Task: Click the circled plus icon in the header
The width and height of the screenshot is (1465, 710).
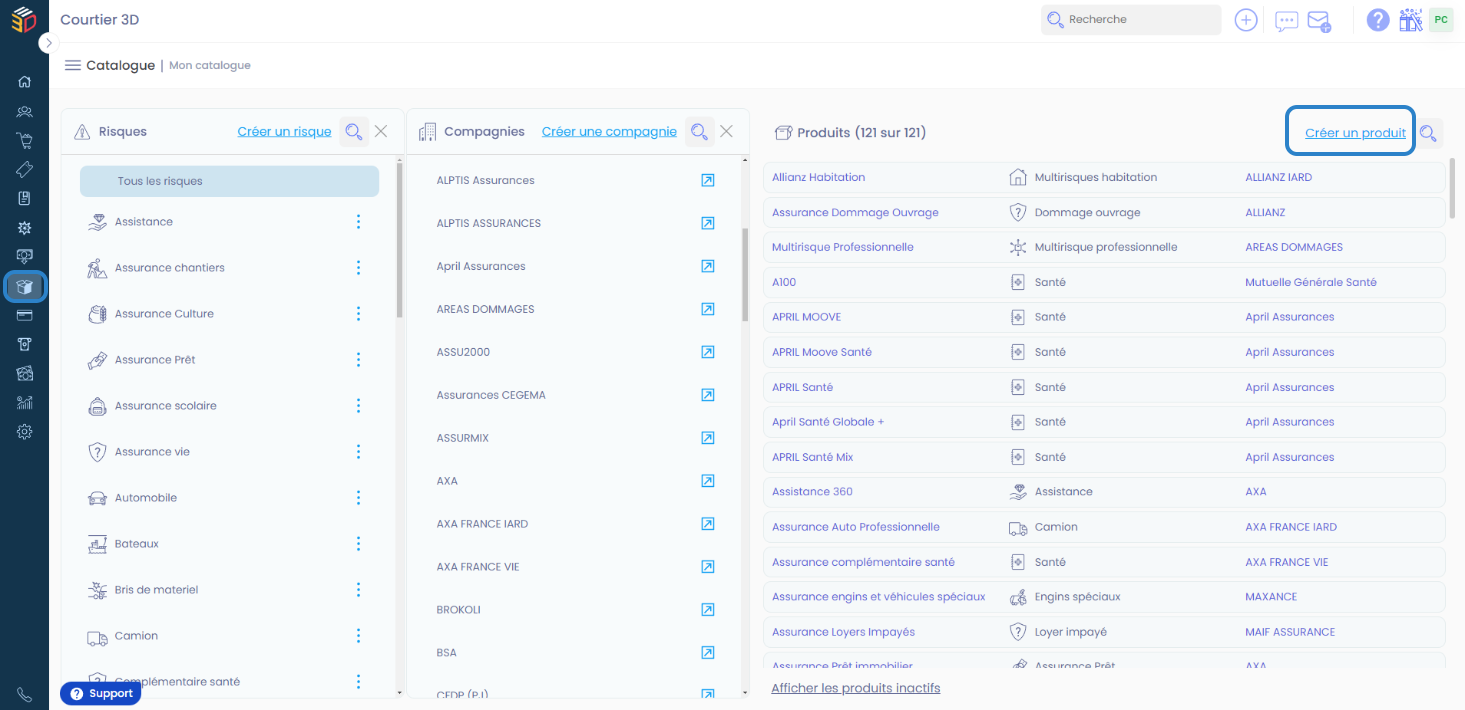Action: pos(1245,20)
